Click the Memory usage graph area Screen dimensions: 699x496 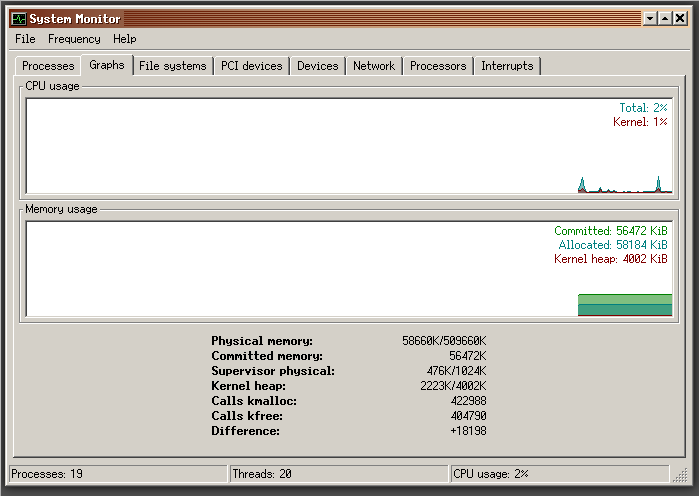click(x=349, y=269)
